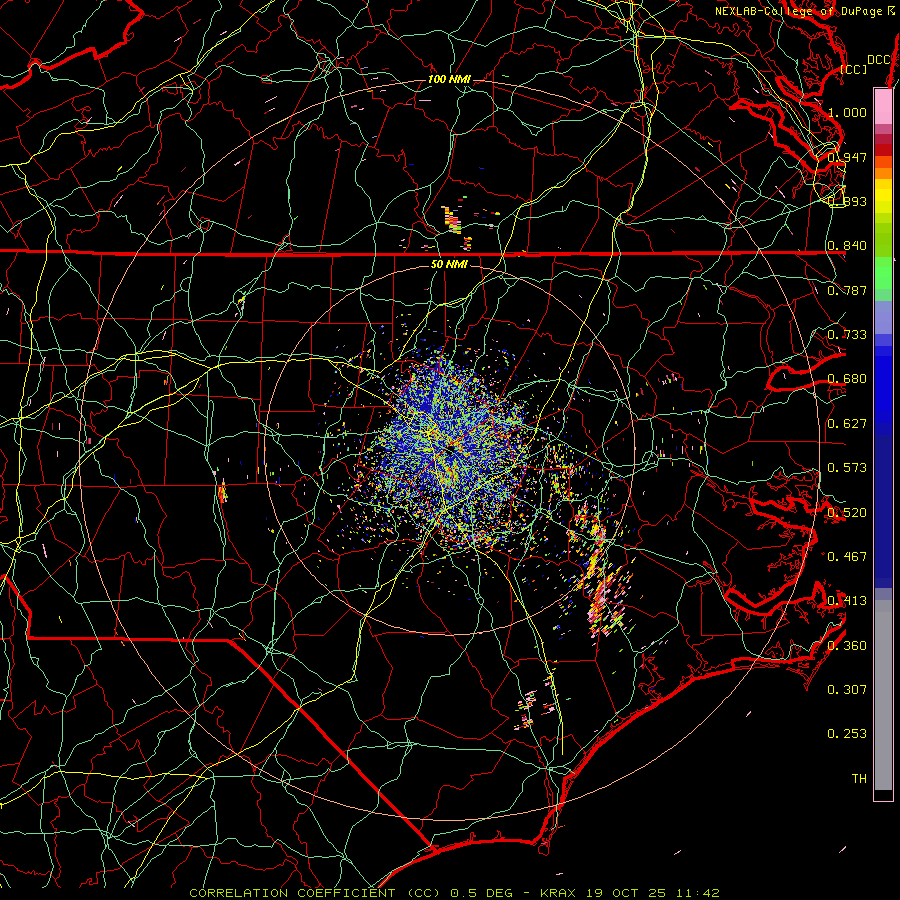Click the 0.253 scale value
This screenshot has height=900, width=900.
pyautogui.click(x=847, y=734)
